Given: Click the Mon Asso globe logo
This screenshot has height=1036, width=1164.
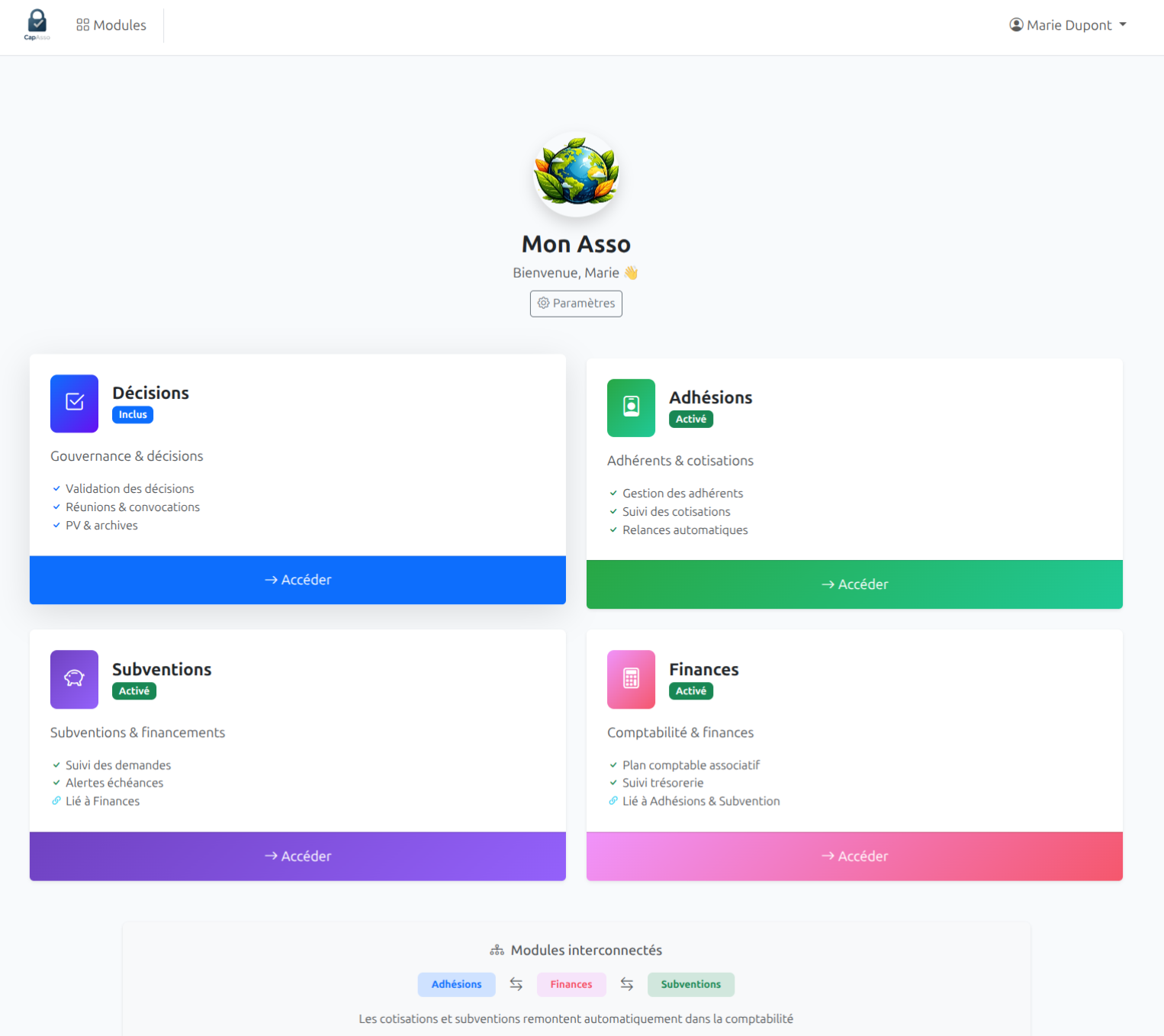Looking at the screenshot, I should (x=576, y=173).
